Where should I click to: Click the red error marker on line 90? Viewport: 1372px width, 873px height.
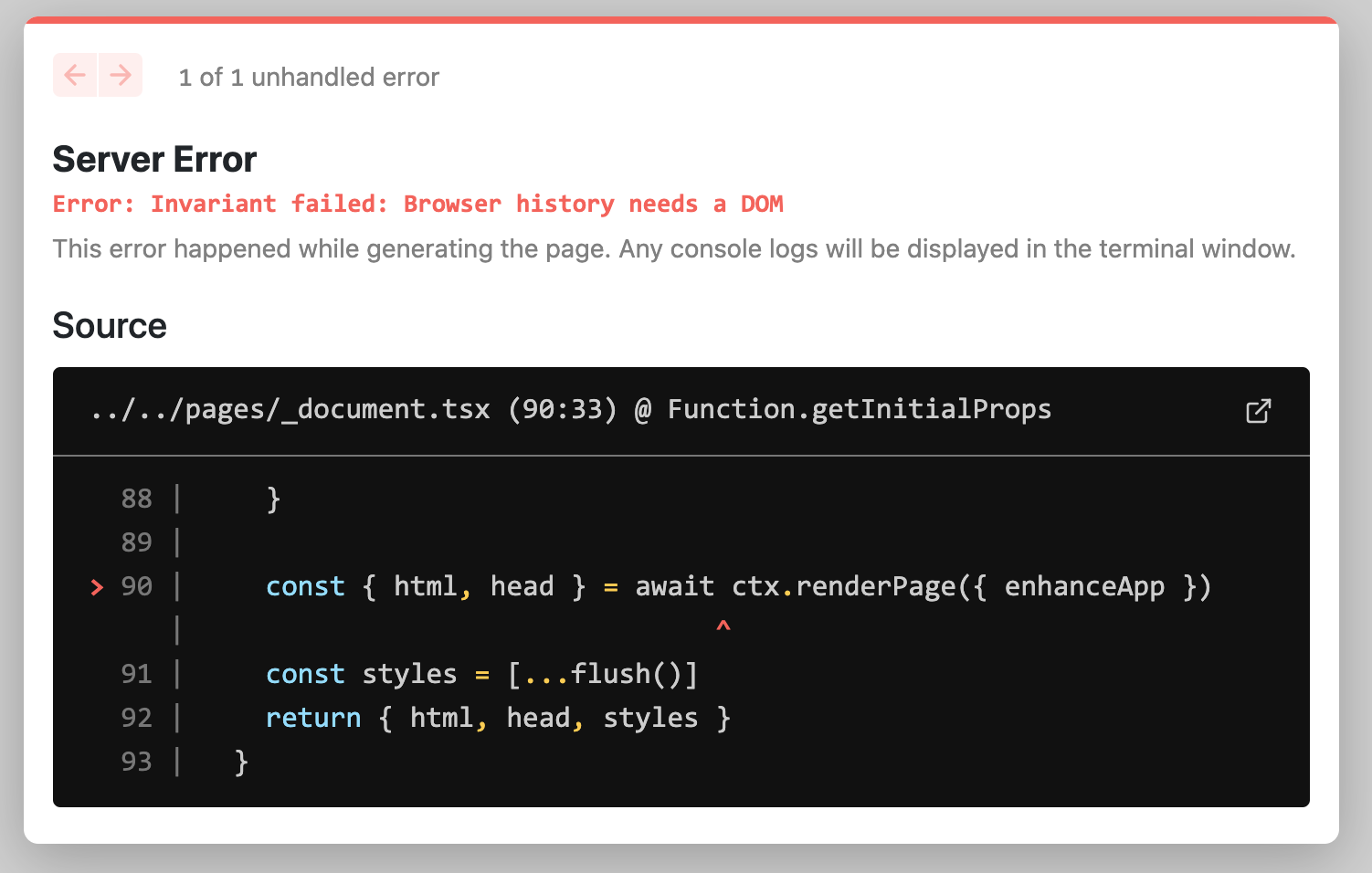click(x=97, y=587)
